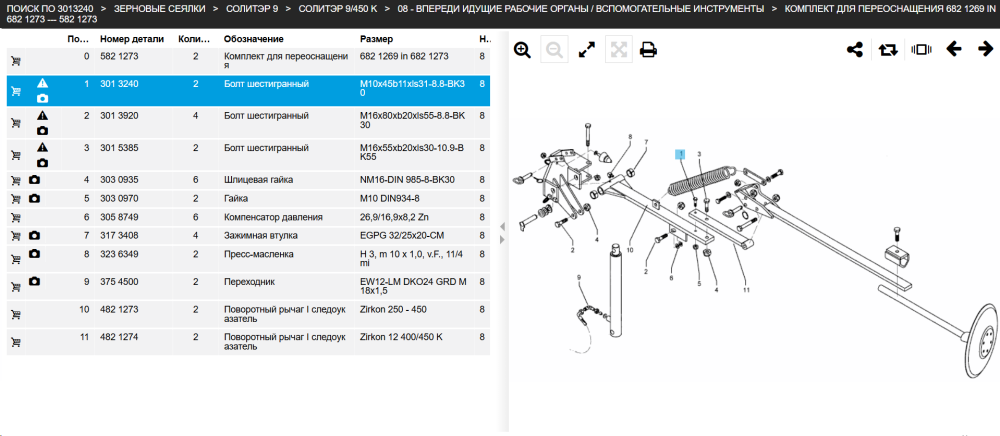Expand parts list using right splitter arrow
This screenshot has width=1000, height=436.
point(502,240)
